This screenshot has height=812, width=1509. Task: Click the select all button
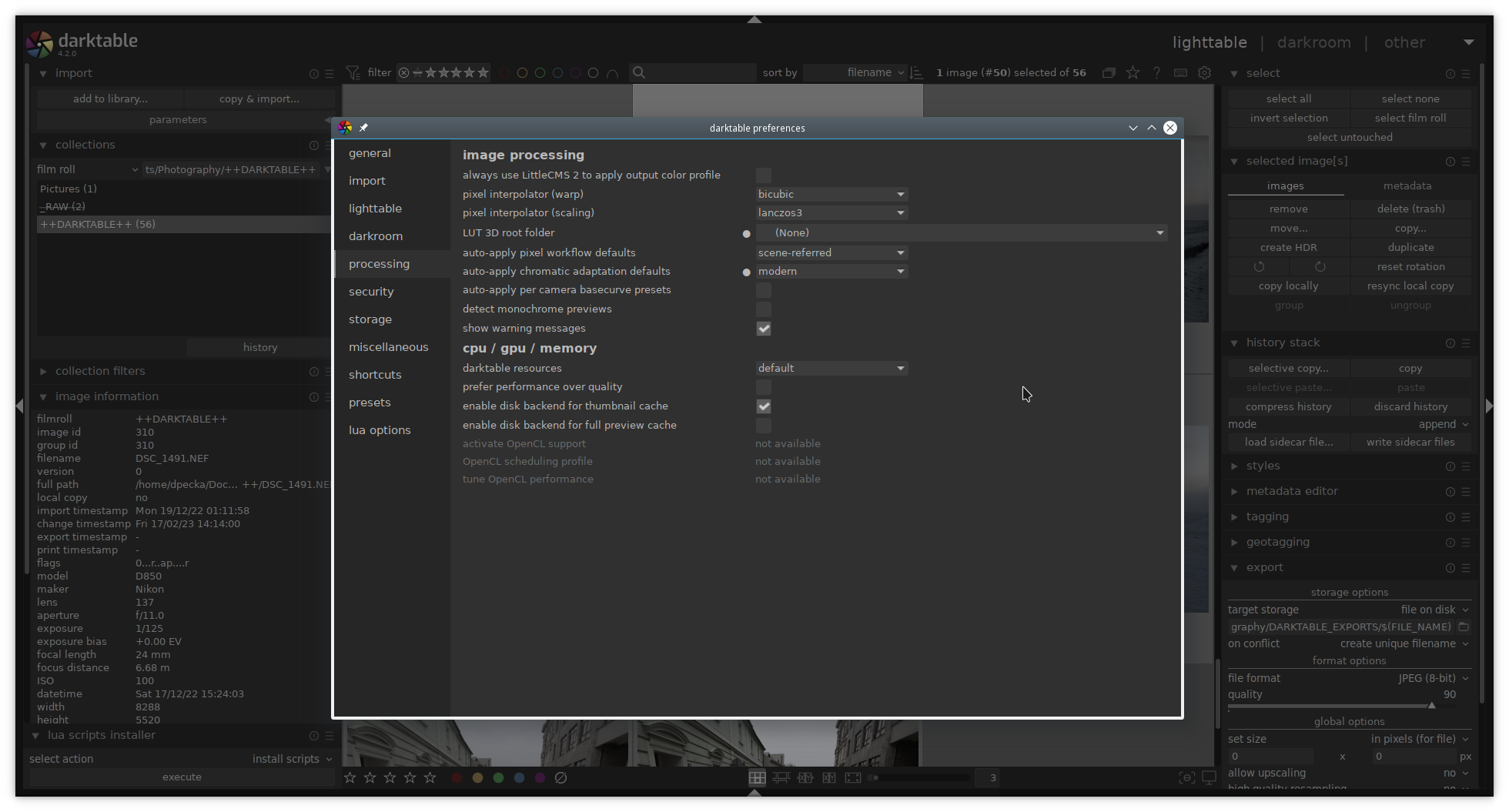pyautogui.click(x=1287, y=99)
